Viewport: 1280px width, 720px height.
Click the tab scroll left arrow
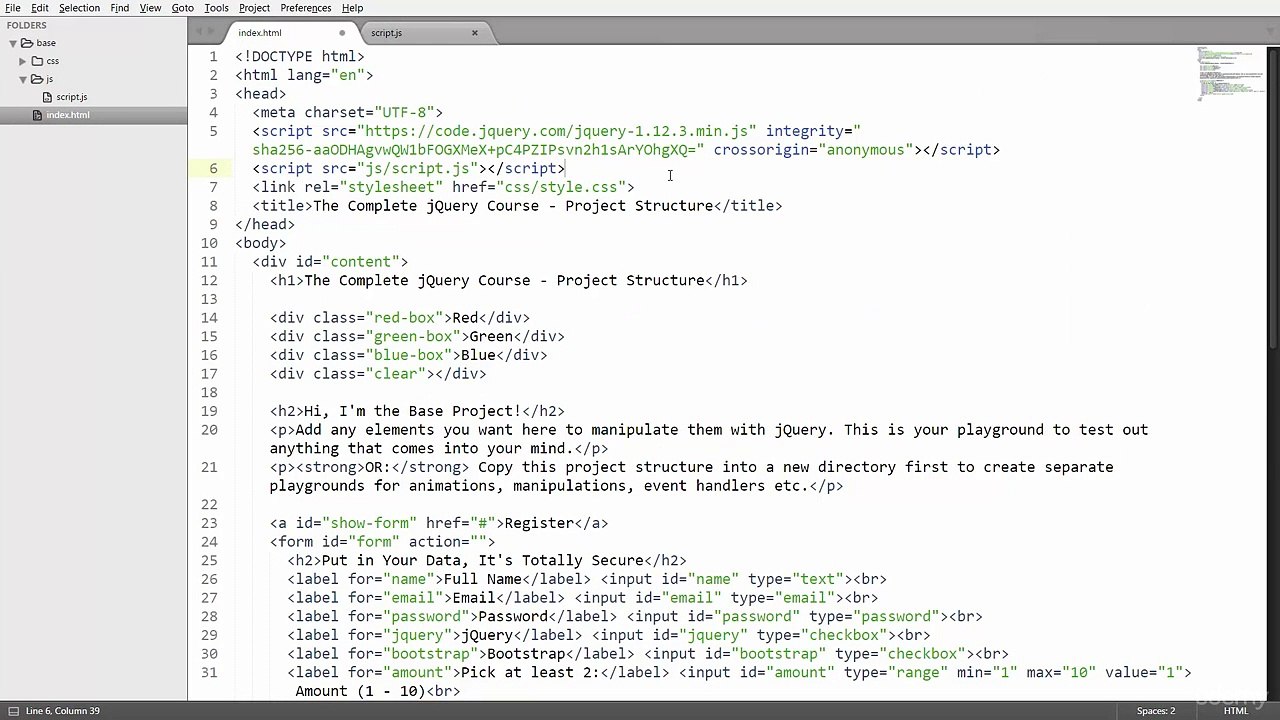[x=200, y=32]
